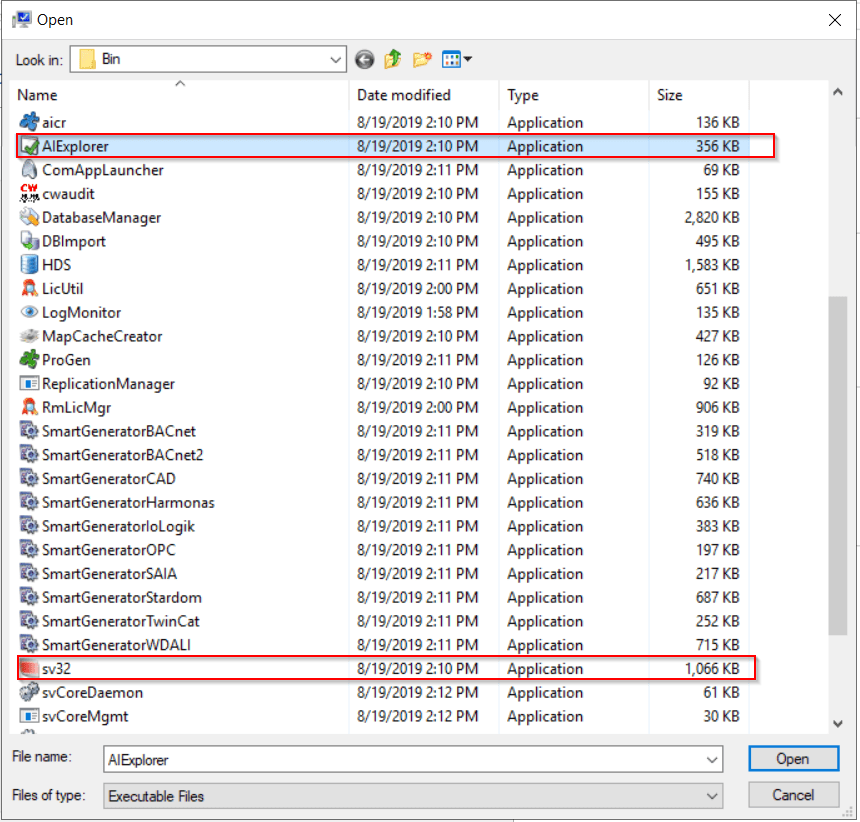Go up one folder level
Screen dimensions: 860x822
[x=393, y=59]
